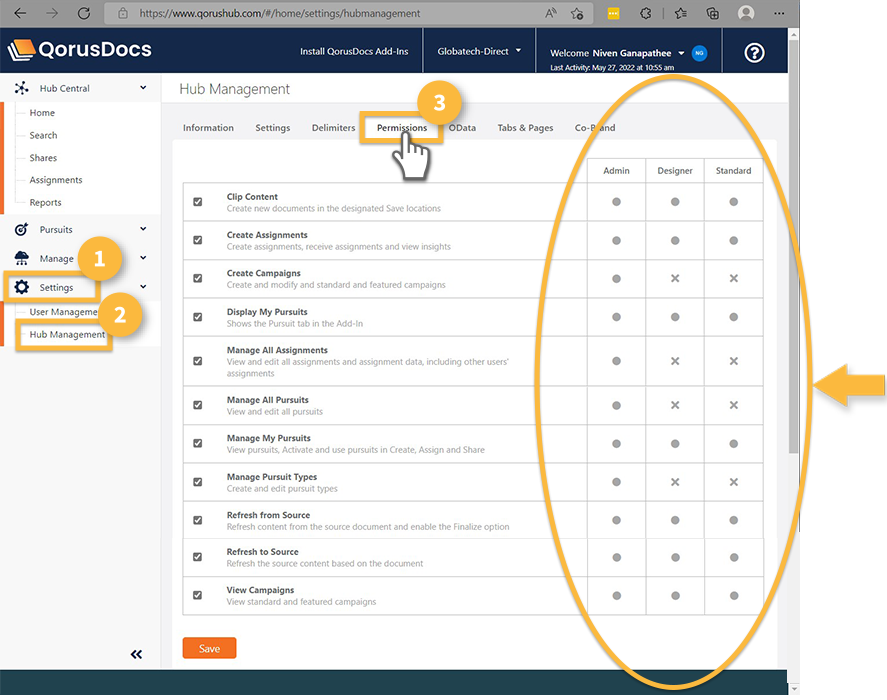Image resolution: width=887 pixels, height=700 pixels.
Task: Open the Collections icon
Action: pos(713,13)
